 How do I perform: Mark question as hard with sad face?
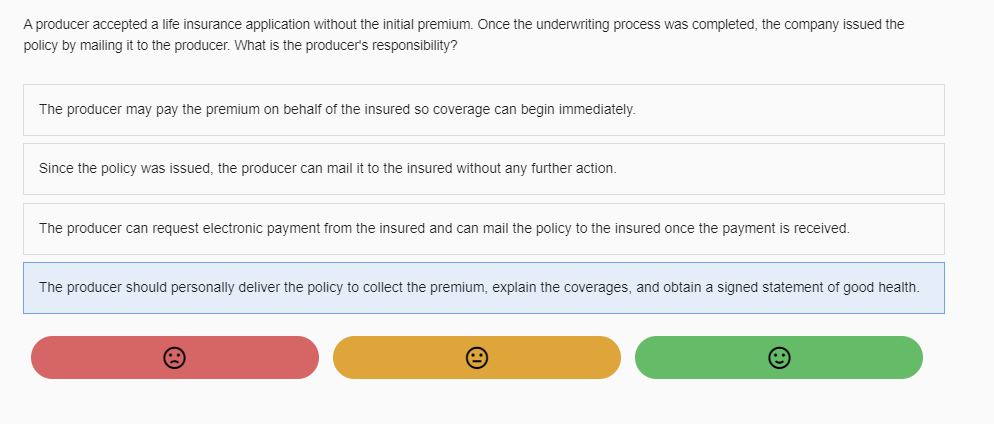click(x=174, y=357)
